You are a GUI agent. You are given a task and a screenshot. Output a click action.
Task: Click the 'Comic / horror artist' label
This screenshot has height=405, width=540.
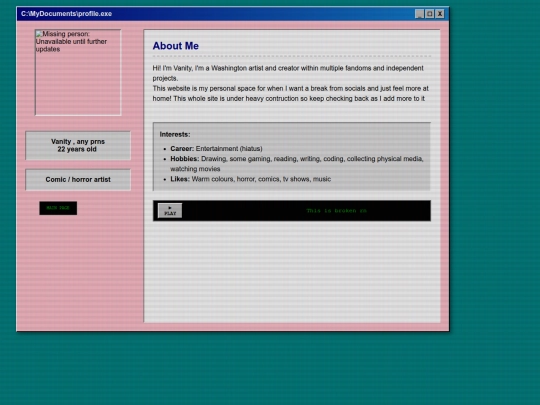[78, 179]
